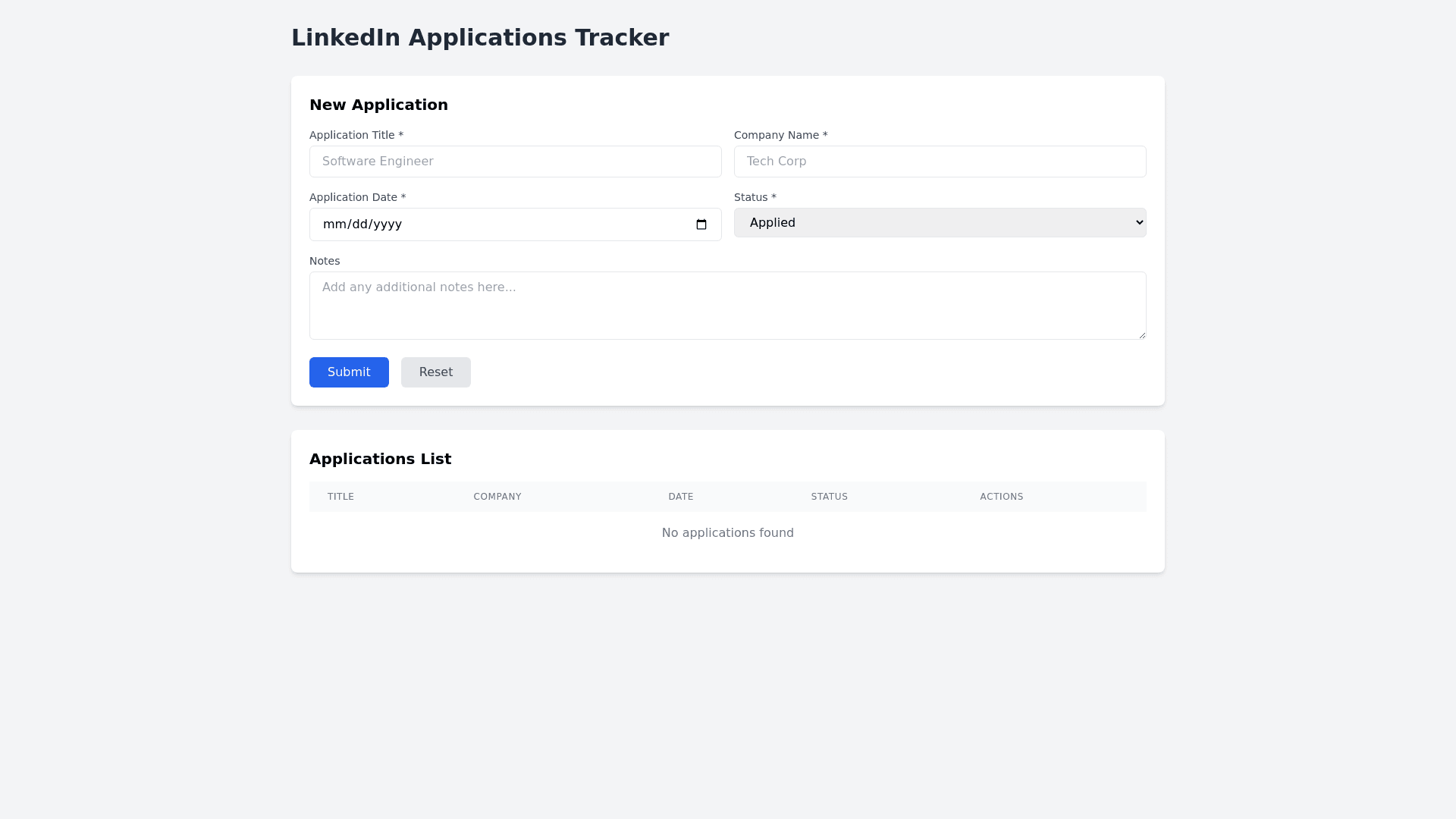Click the Submit button
Image resolution: width=1456 pixels, height=819 pixels.
(349, 372)
